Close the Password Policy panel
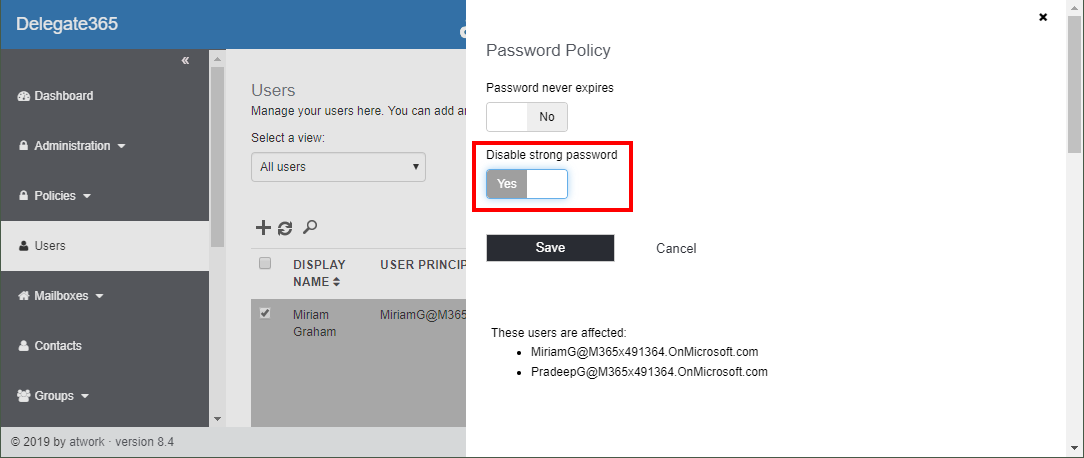 click(1043, 18)
